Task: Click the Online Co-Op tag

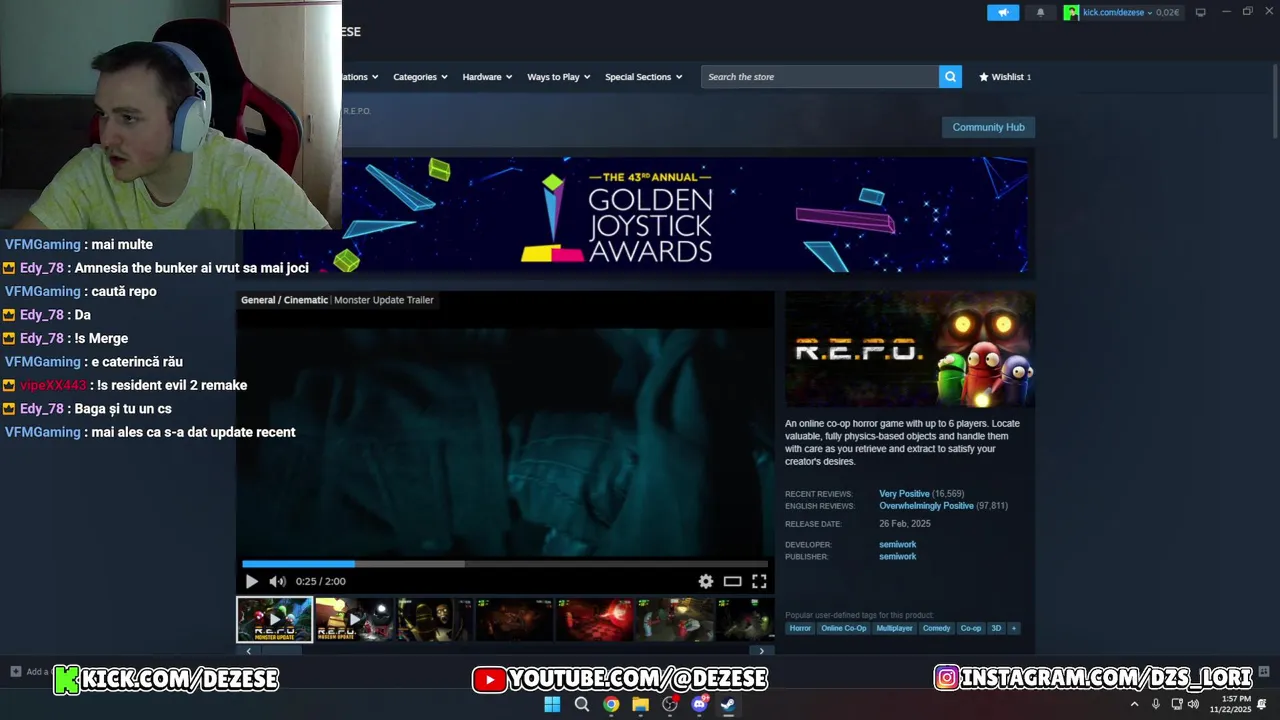Action: pyautogui.click(x=844, y=628)
